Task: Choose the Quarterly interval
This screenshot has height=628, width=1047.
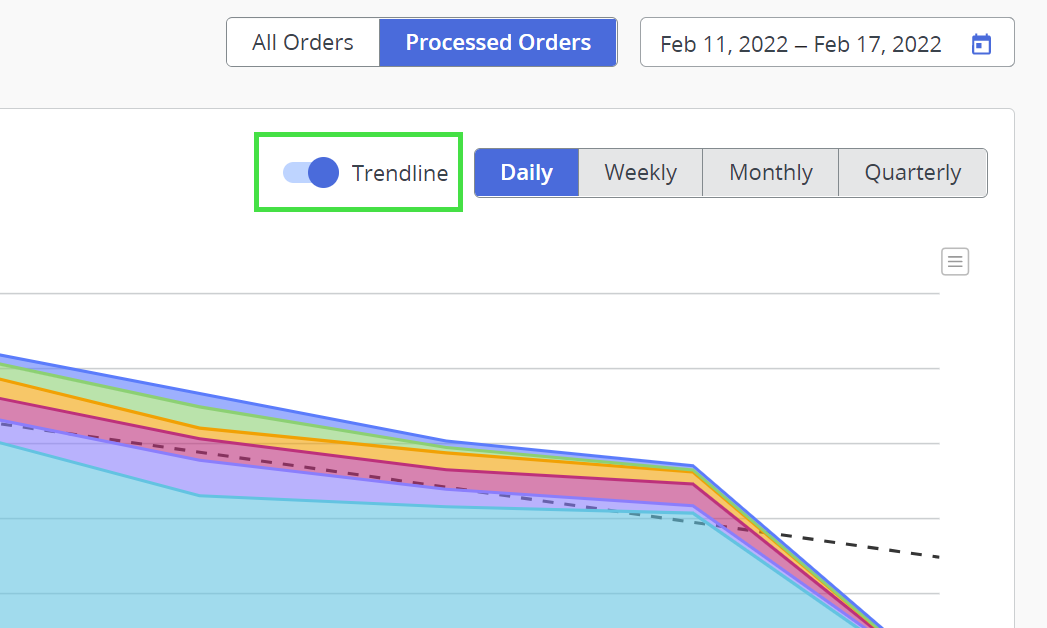Action: (912, 173)
